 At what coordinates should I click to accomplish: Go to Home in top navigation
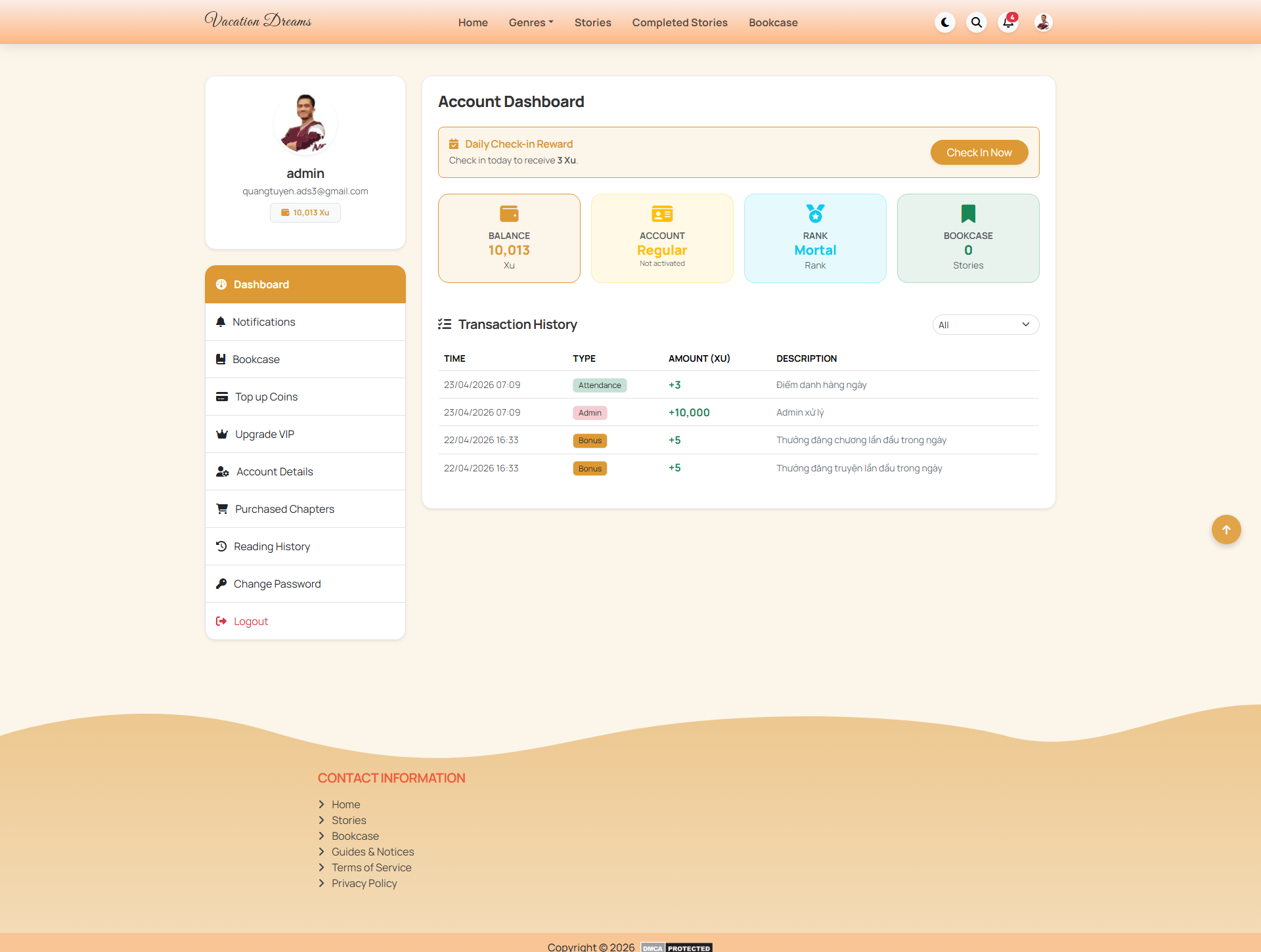473,22
